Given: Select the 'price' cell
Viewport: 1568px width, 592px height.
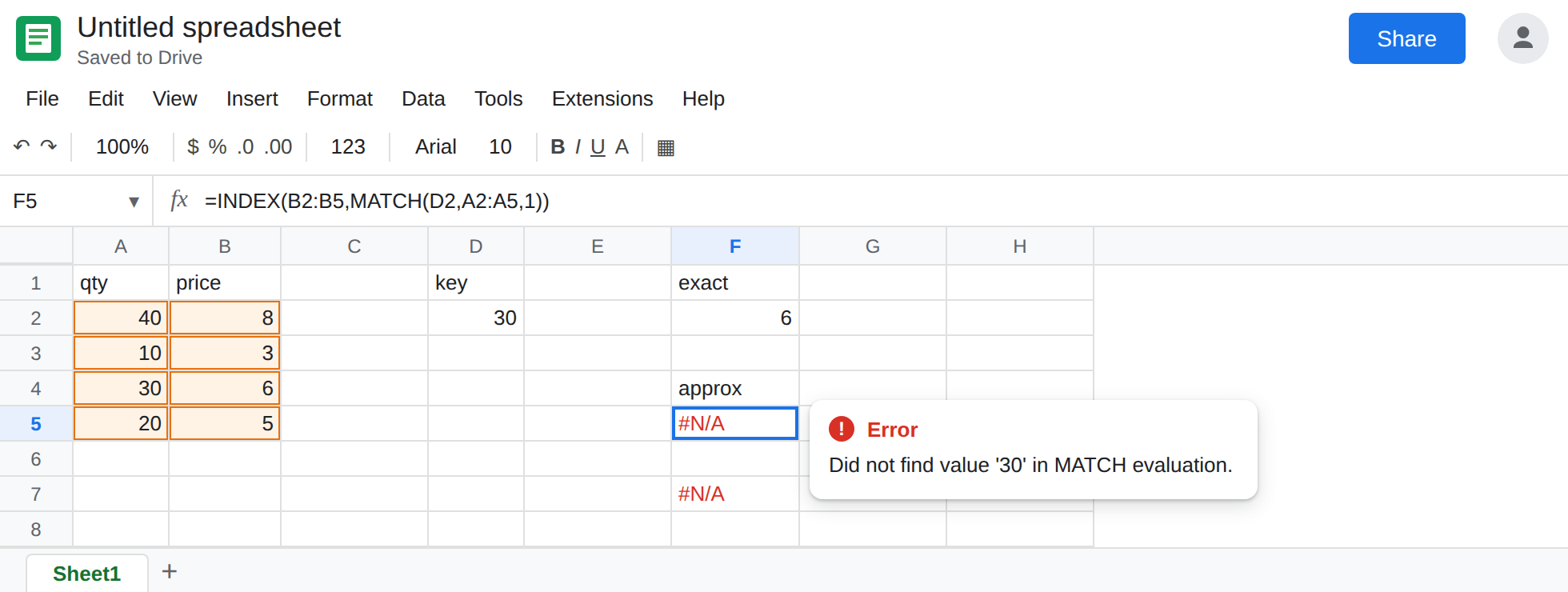Looking at the screenshot, I should pyautogui.click(x=225, y=283).
